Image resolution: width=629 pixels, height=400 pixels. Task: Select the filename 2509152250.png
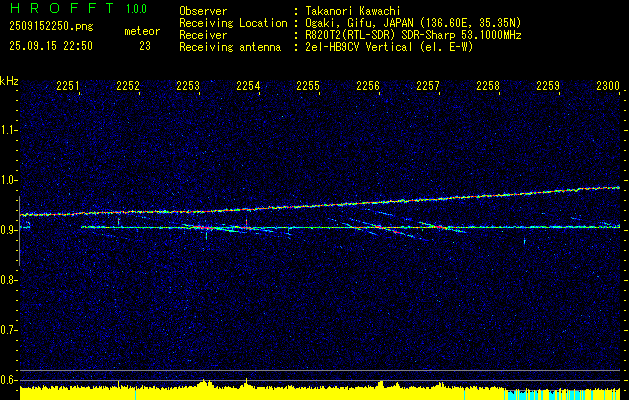click(51, 27)
